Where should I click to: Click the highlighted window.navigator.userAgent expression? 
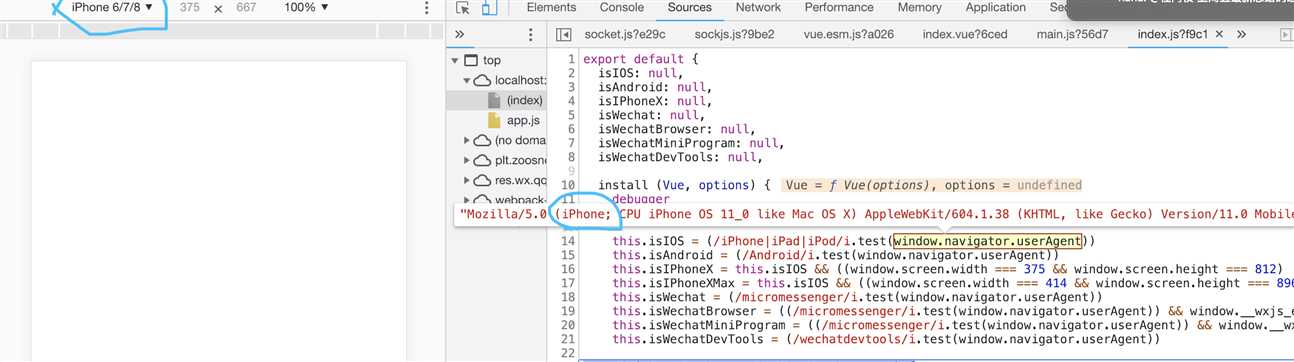988,241
